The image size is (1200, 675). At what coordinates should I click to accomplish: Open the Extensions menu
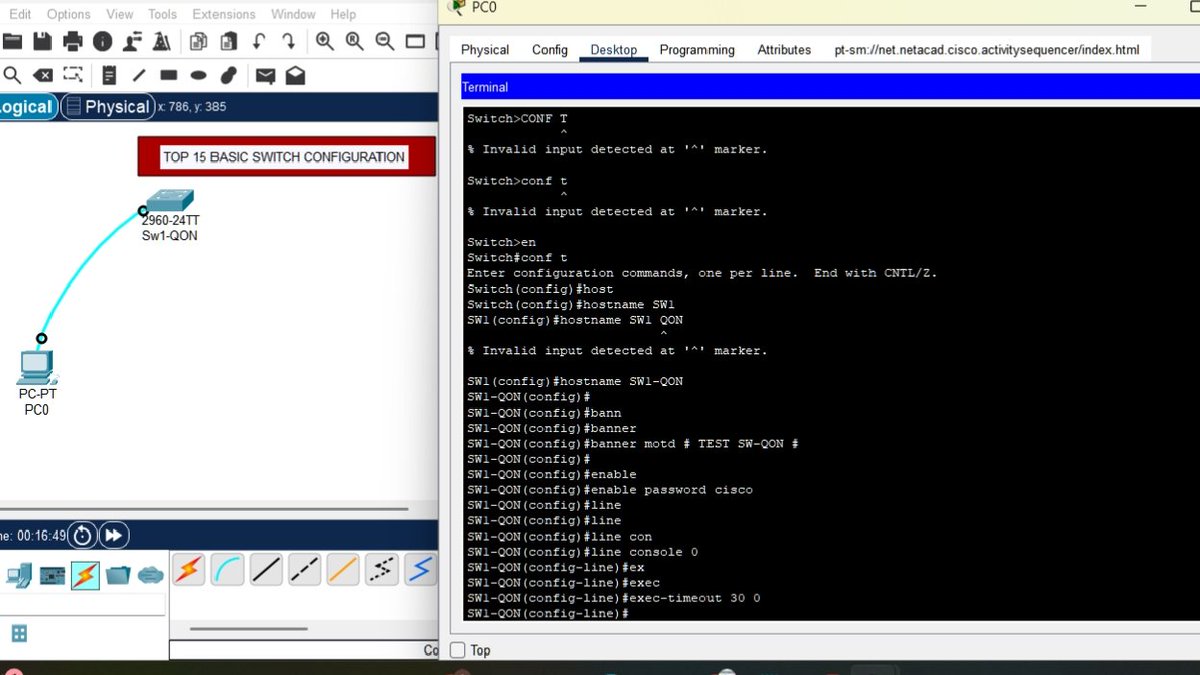pos(224,14)
